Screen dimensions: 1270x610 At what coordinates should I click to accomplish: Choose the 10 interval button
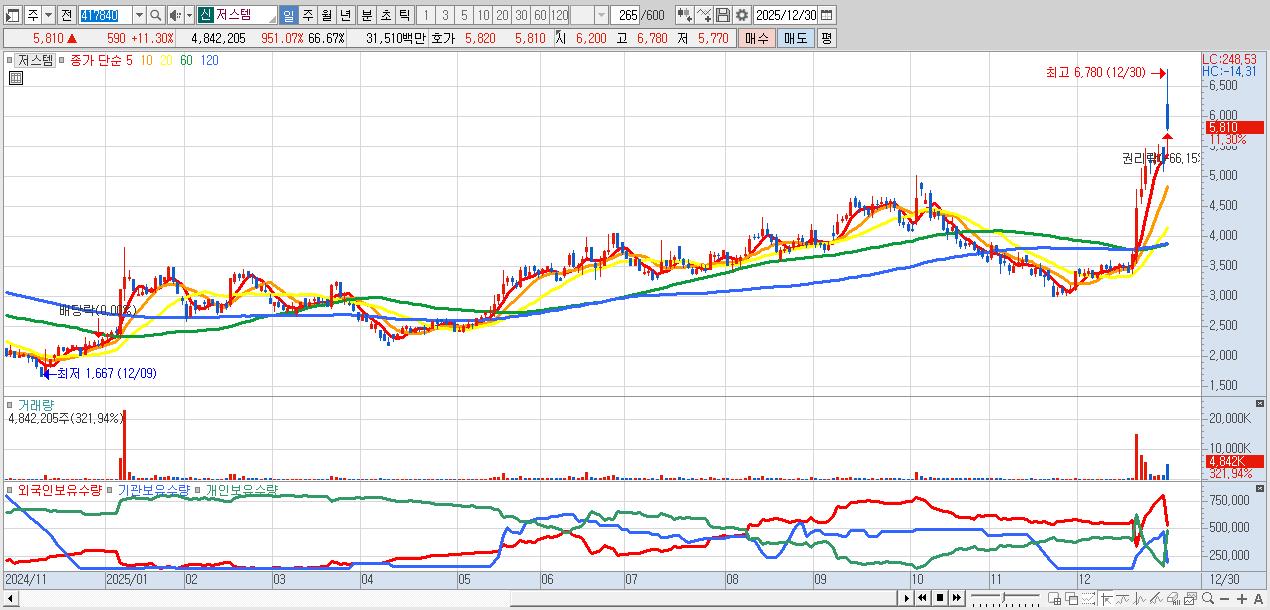pos(483,15)
